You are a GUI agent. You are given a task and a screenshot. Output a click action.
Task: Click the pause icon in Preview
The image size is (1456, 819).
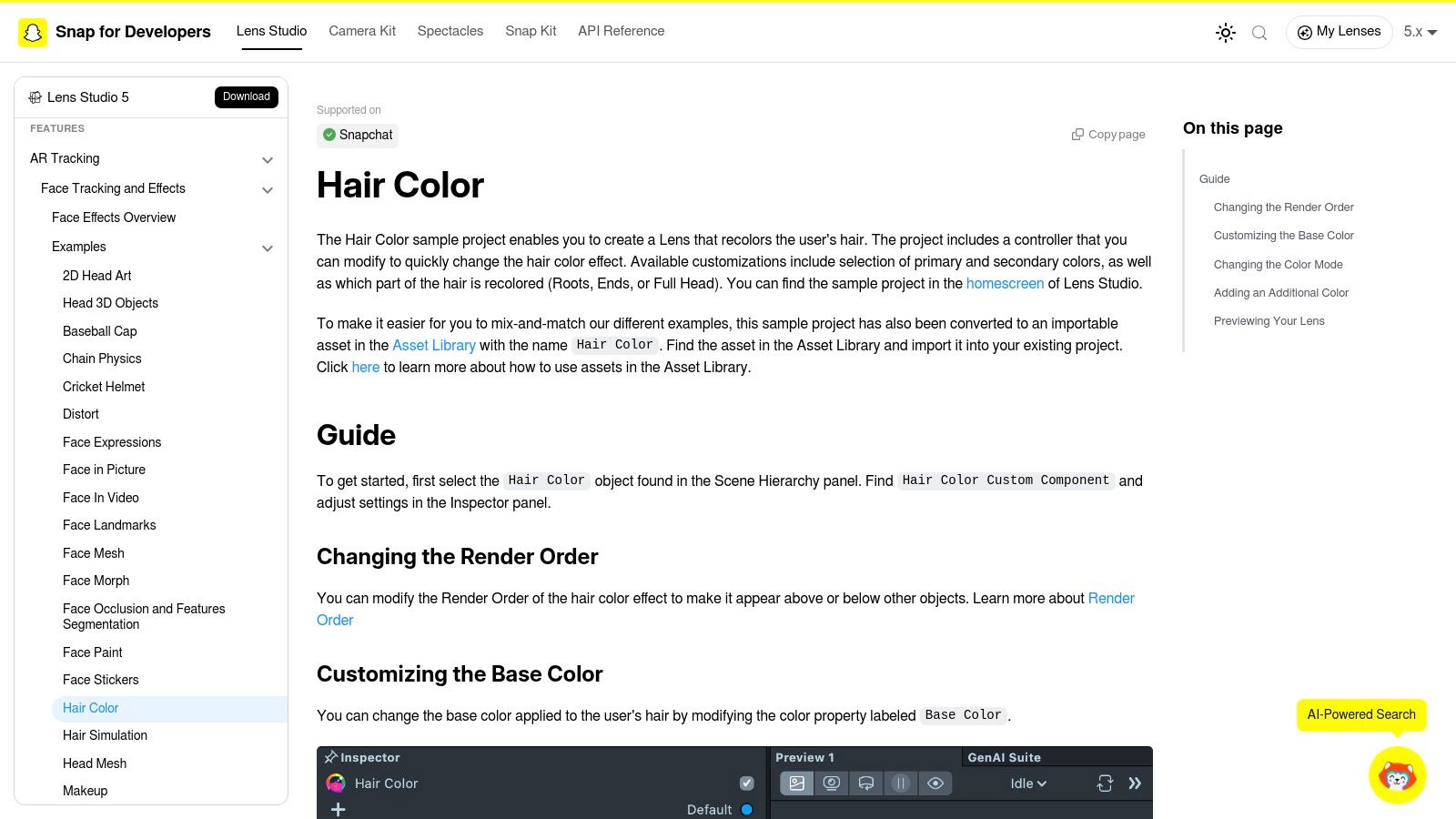click(901, 784)
